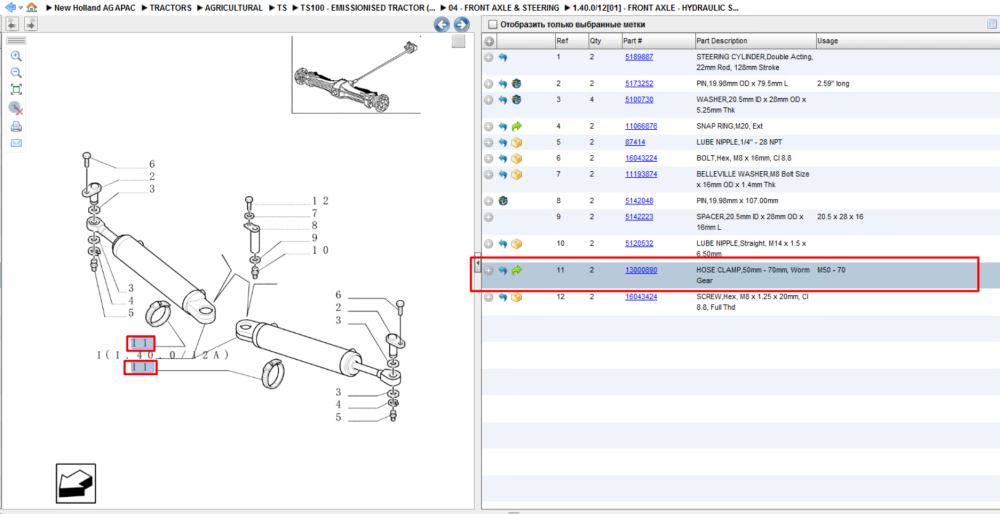Select callout 10 in the diagram
Screen dimensions: 1000x514
pyautogui.click(x=320, y=251)
